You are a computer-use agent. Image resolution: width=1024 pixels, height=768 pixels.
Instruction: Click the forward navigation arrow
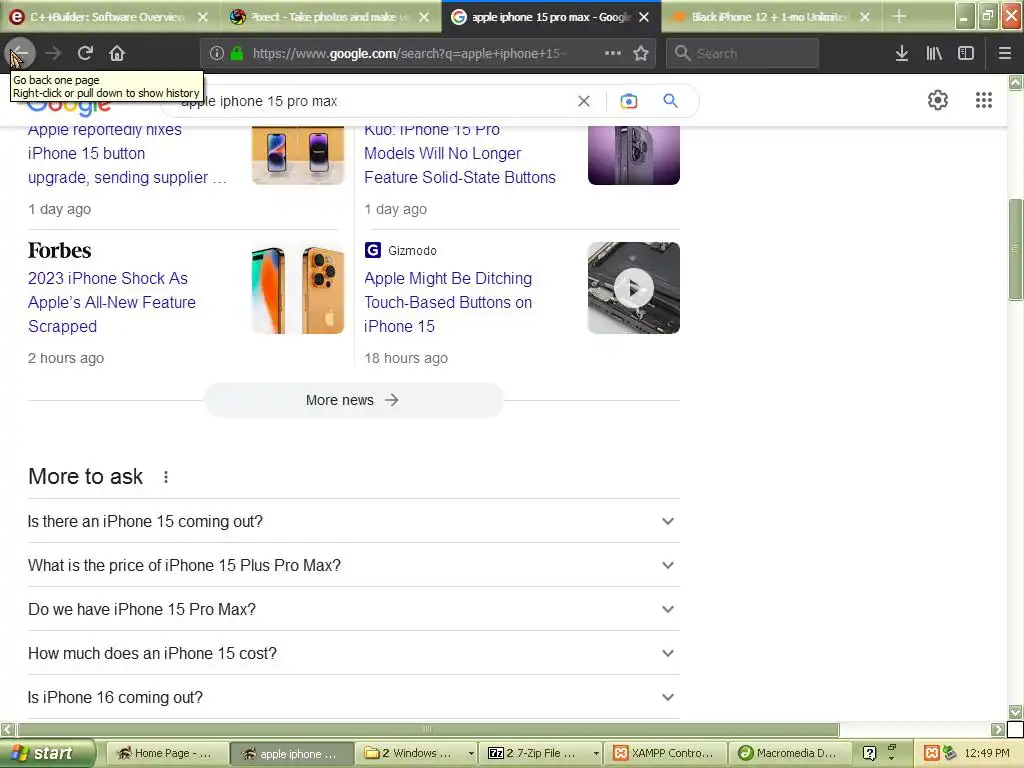(x=53, y=53)
